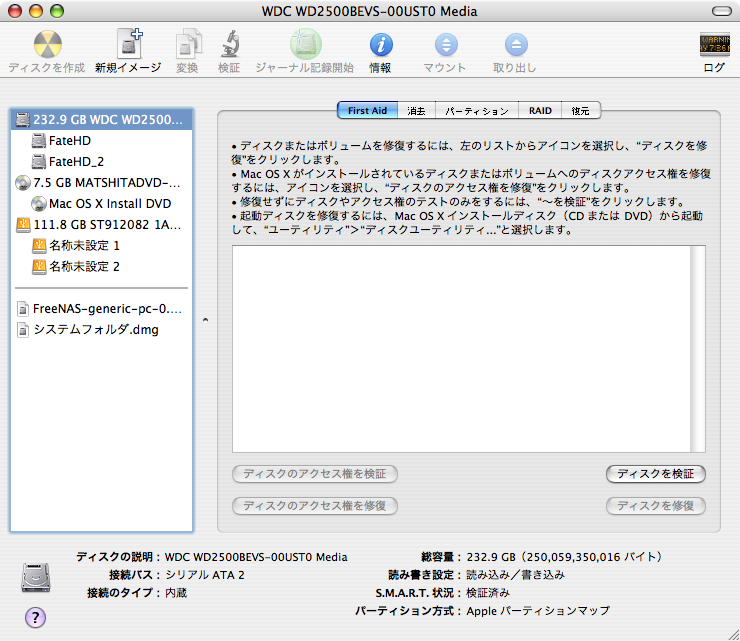Click the 検証 microscope toolbar icon
The height and width of the screenshot is (641, 740).
pos(230,44)
